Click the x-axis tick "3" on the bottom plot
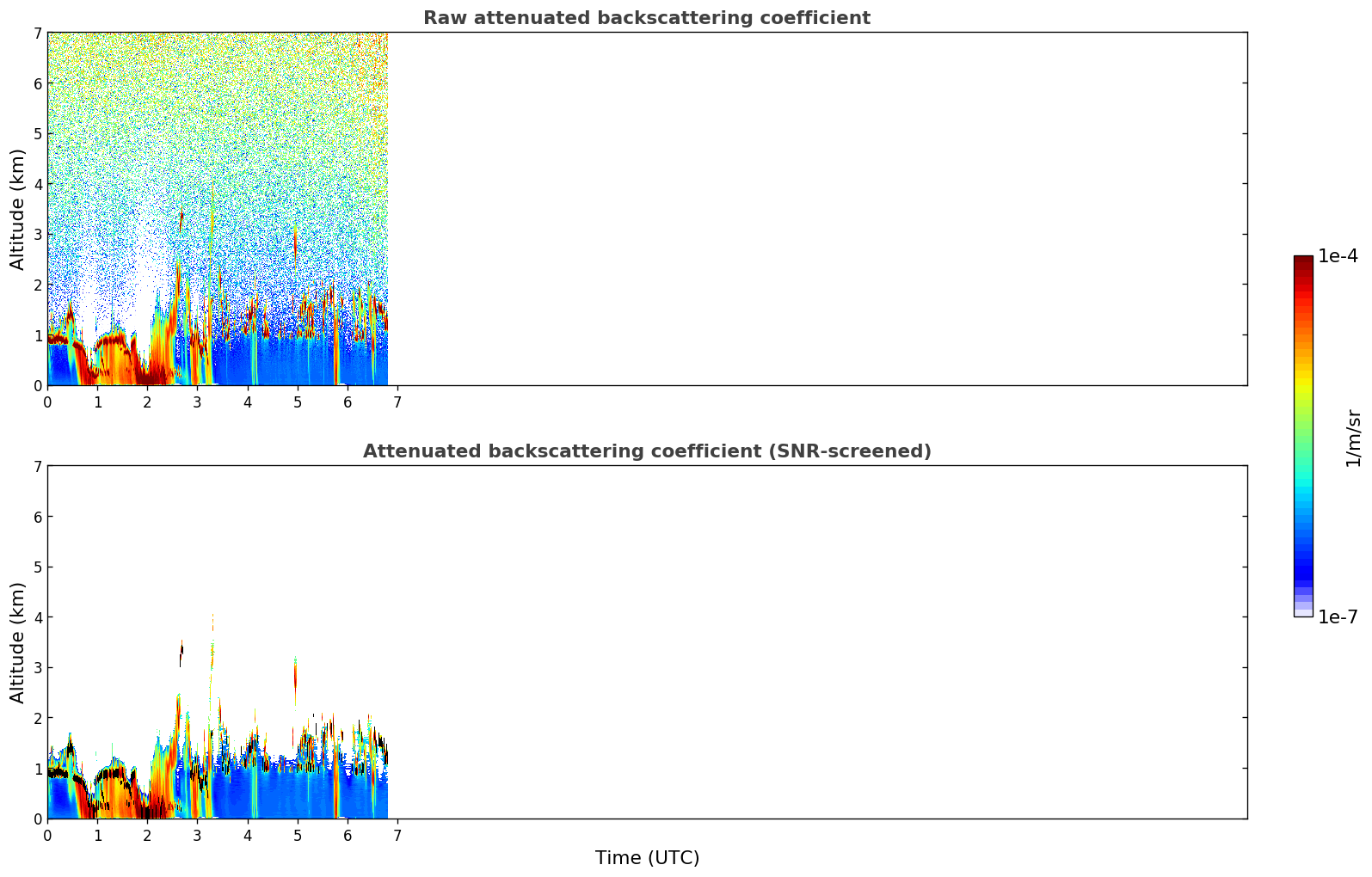Image resolution: width=1372 pixels, height=877 pixels. pos(197,836)
